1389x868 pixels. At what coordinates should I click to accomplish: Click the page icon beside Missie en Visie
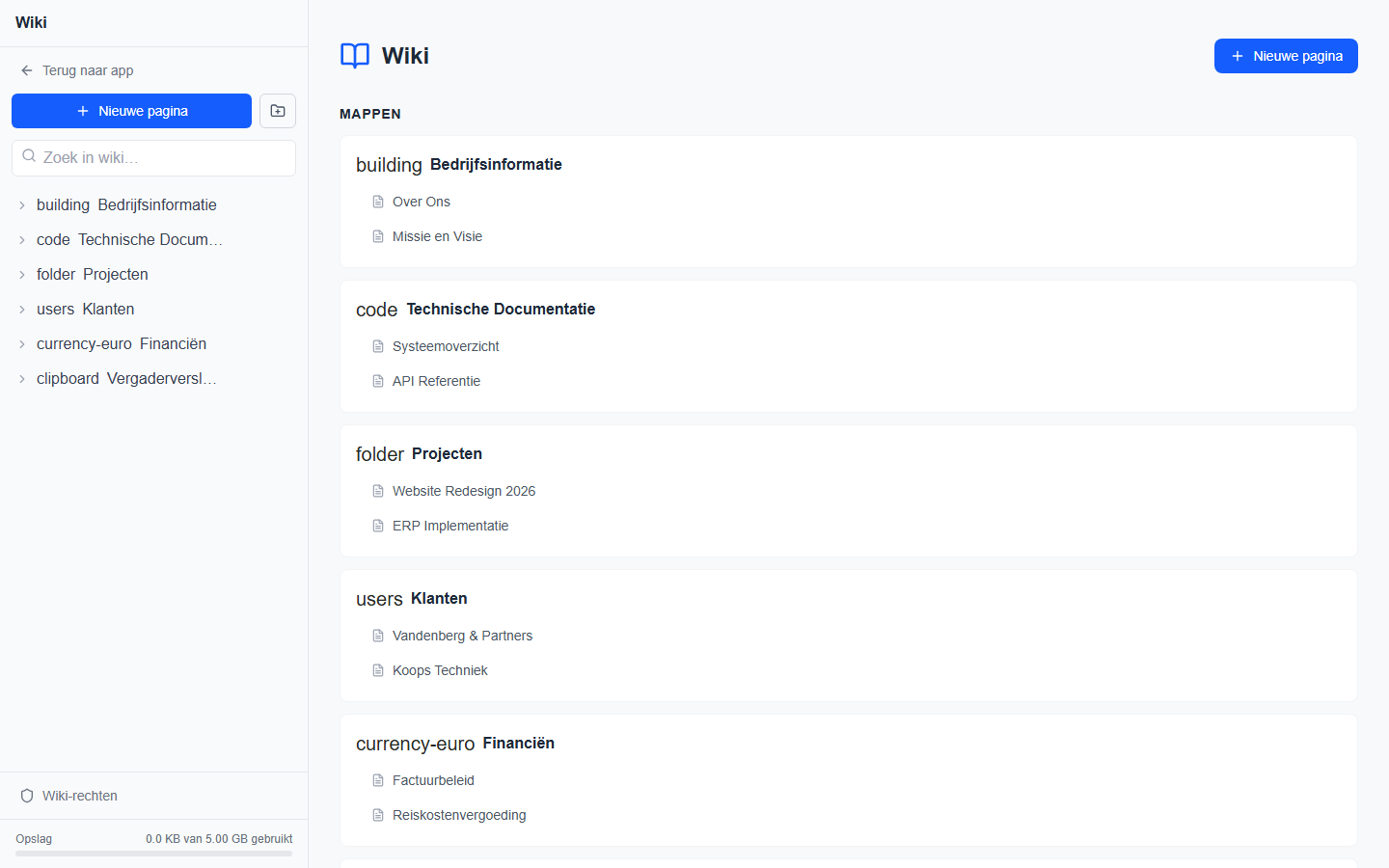point(378,236)
